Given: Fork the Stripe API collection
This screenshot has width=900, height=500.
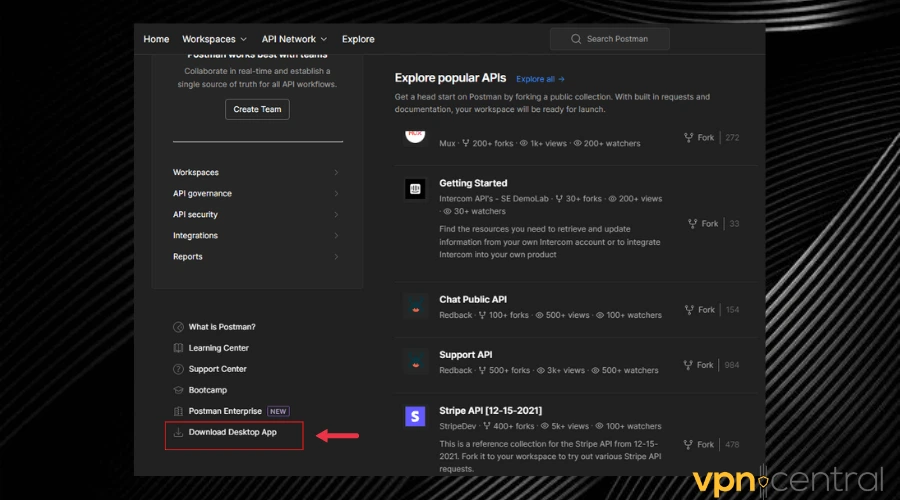Looking at the screenshot, I should (699, 445).
